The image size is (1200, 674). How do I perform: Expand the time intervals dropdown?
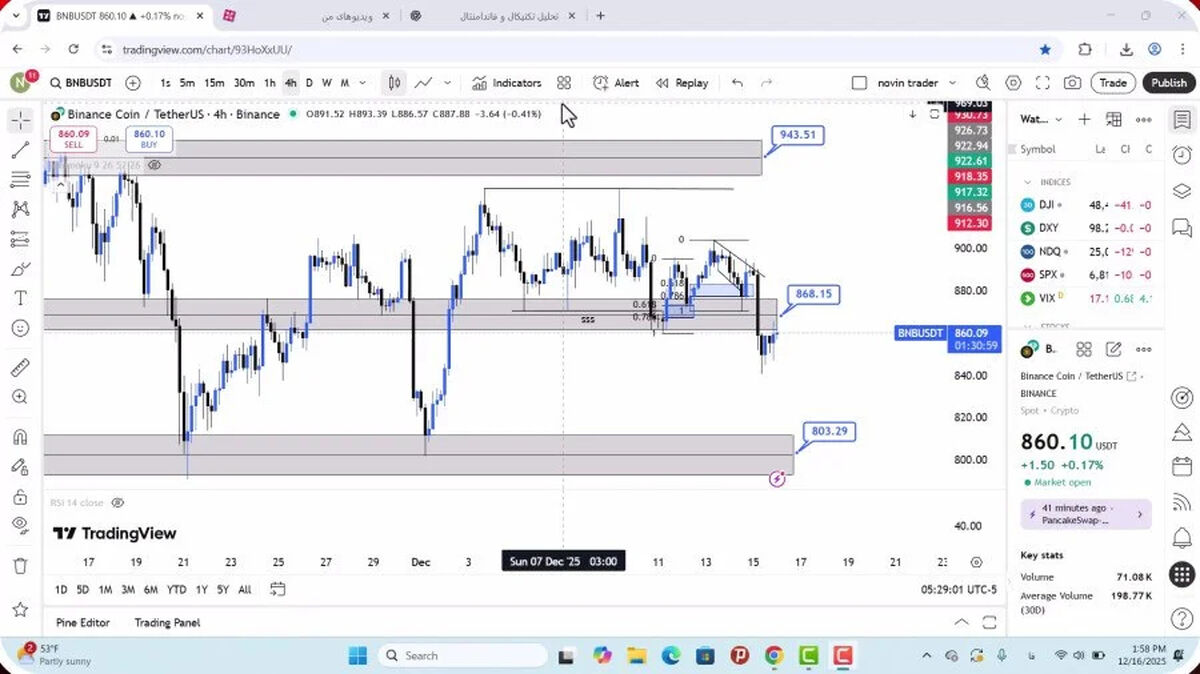point(362,83)
